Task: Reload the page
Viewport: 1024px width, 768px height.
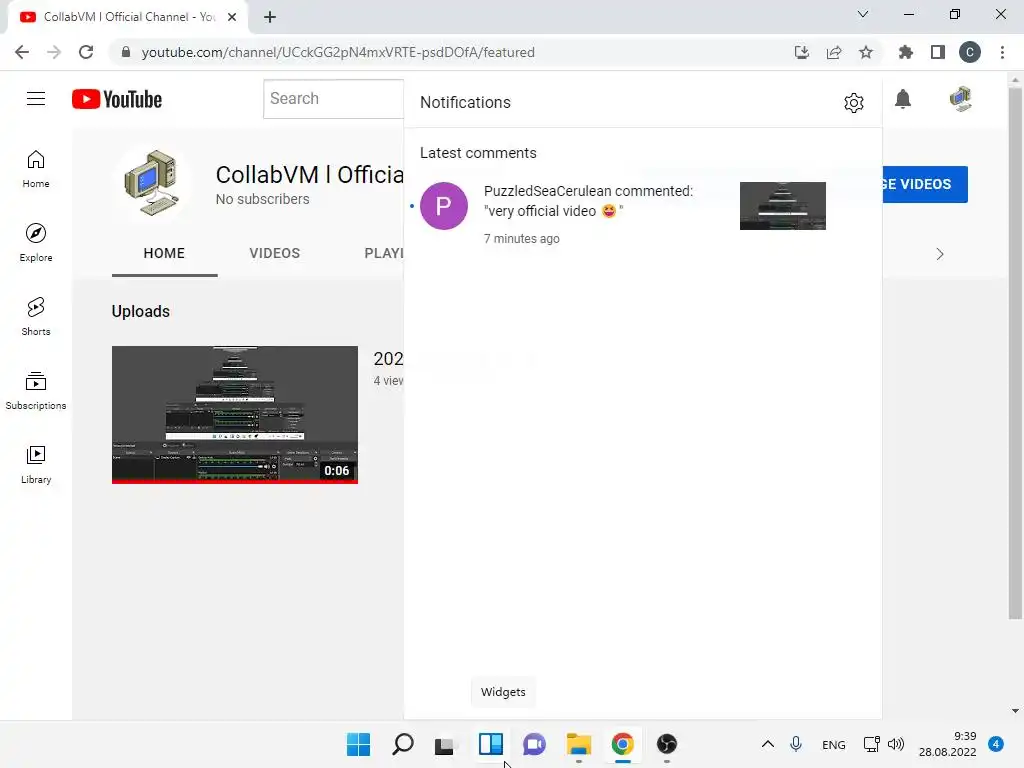Action: 86,52
